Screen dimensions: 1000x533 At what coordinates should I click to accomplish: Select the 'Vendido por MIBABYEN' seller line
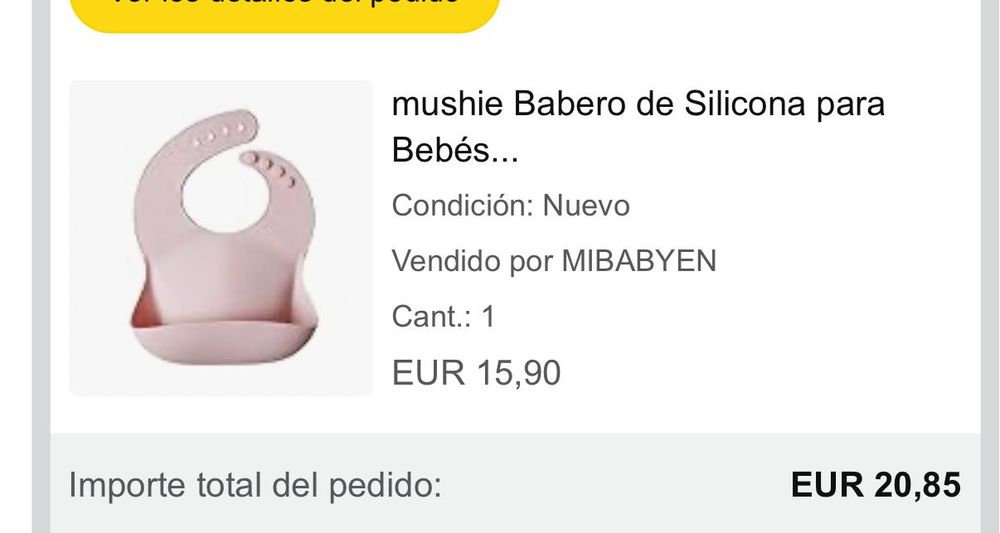554,261
